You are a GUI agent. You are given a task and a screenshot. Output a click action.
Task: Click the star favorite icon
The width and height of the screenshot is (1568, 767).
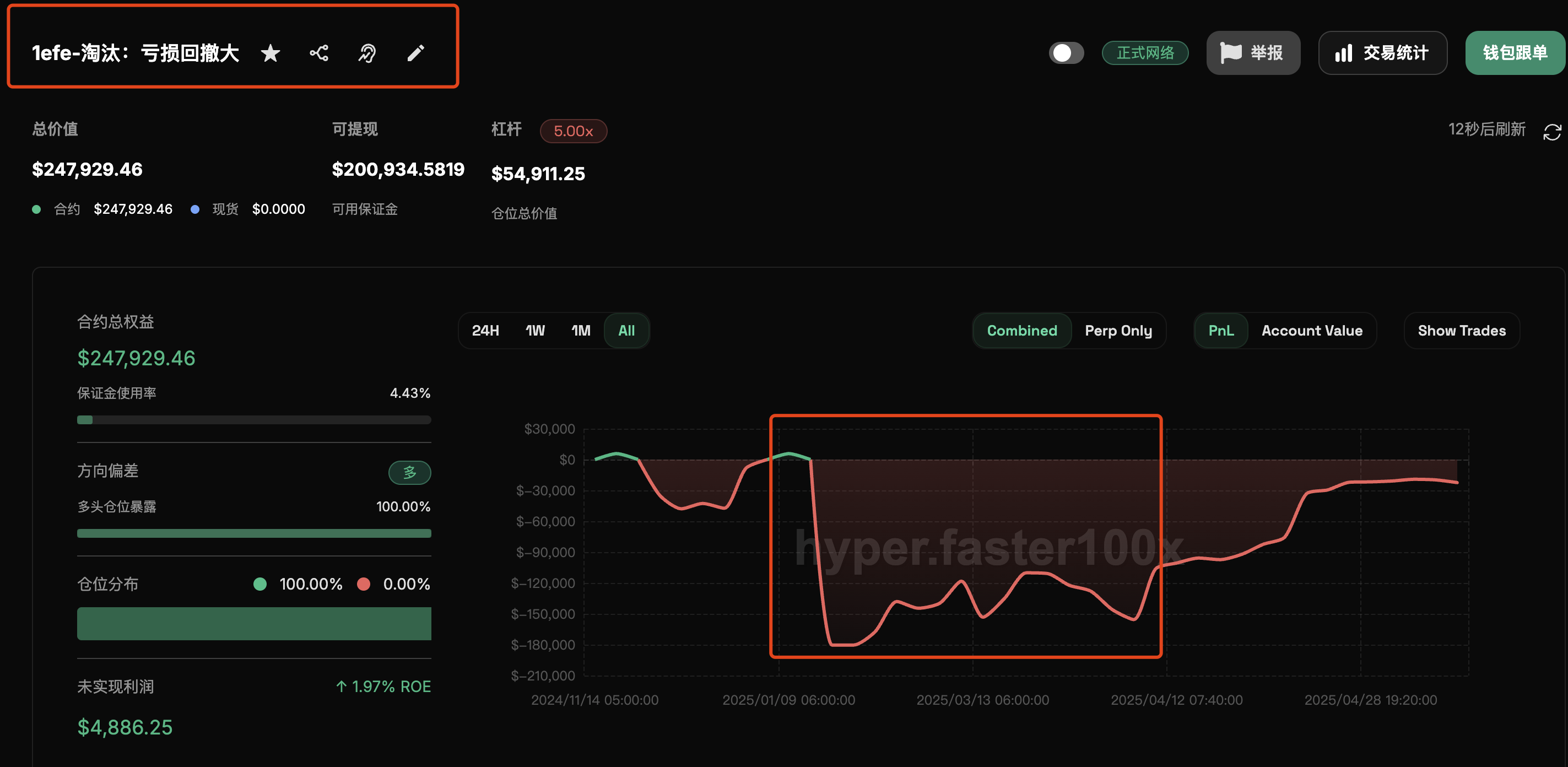(271, 53)
